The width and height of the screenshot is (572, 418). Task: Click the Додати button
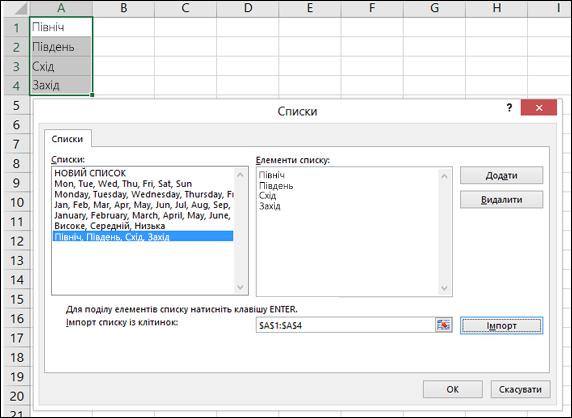[501, 175]
